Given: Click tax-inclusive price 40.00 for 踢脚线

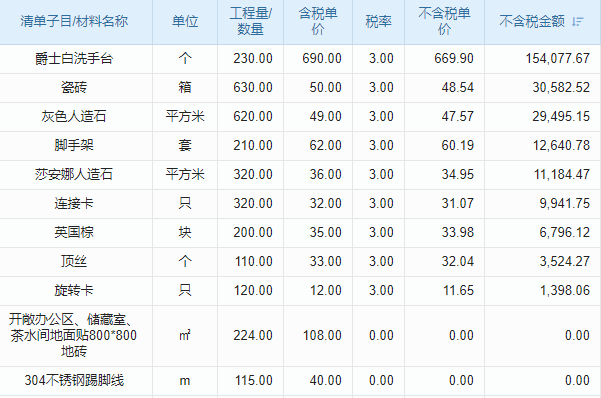Looking at the screenshot, I should 325,380.
